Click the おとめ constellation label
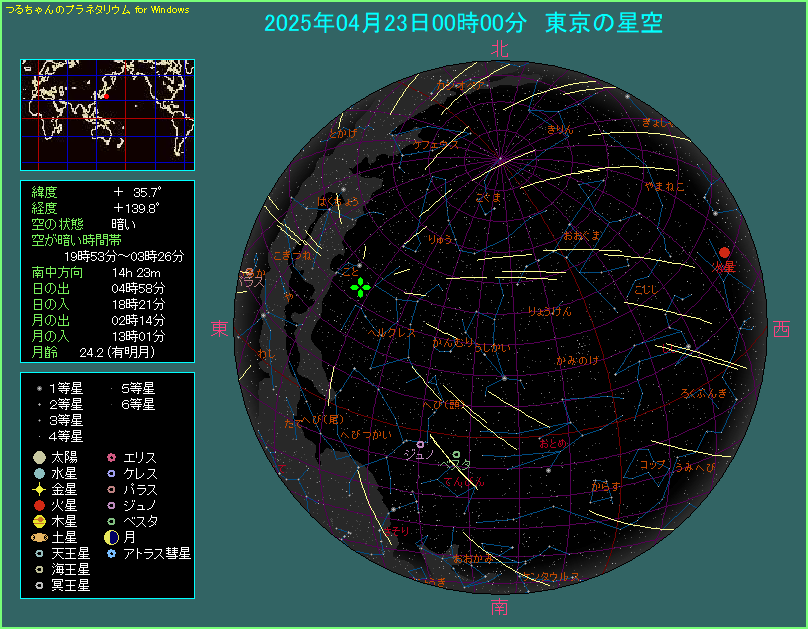 tap(552, 443)
